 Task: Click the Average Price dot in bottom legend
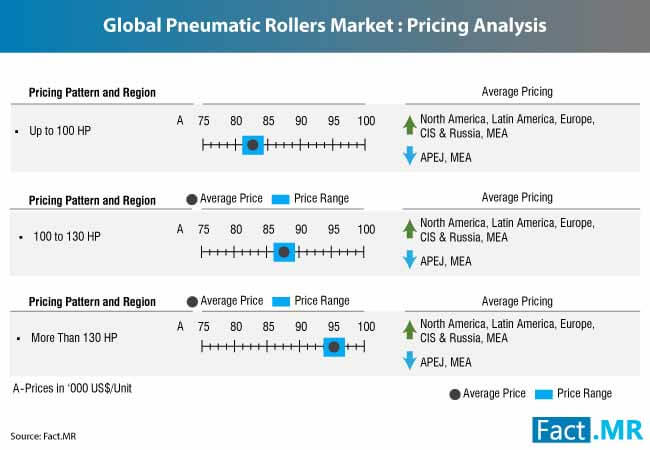point(455,394)
